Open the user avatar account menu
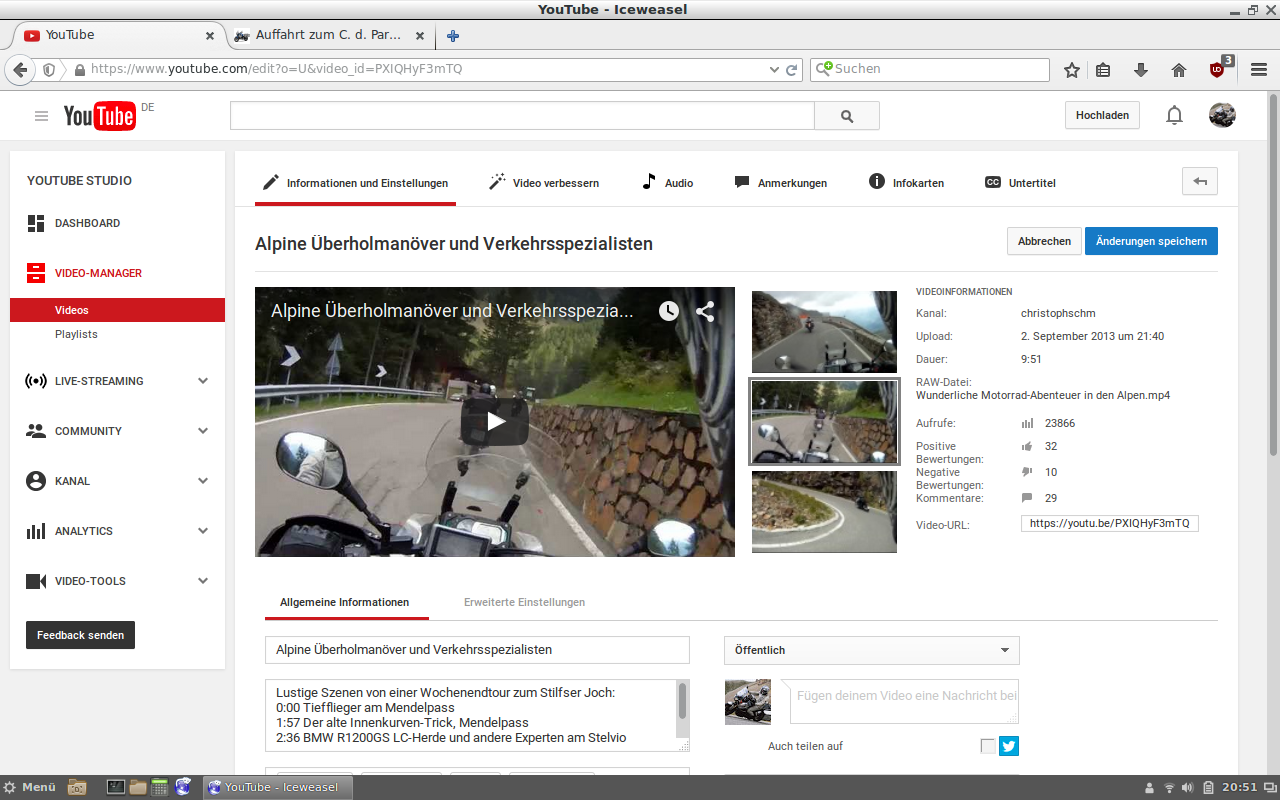Viewport: 1280px width, 800px height. (1222, 116)
